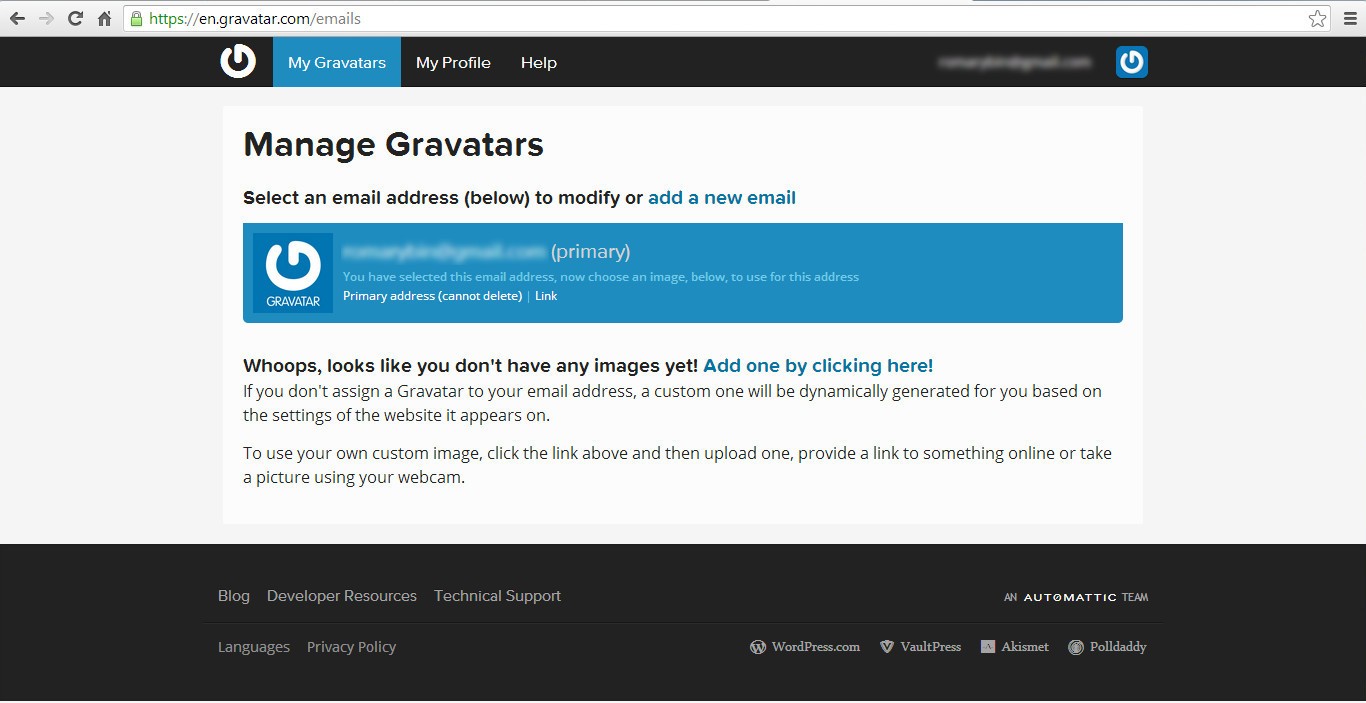Click the WordPress.com footer link
This screenshot has width=1366, height=703.
[x=805, y=647]
